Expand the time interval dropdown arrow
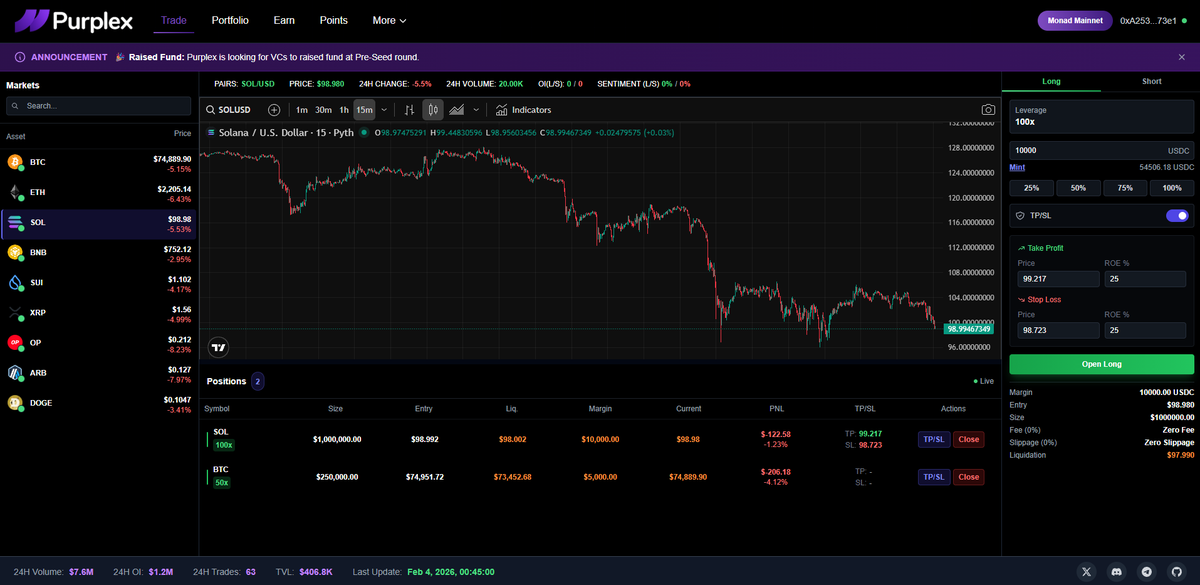 (x=384, y=110)
